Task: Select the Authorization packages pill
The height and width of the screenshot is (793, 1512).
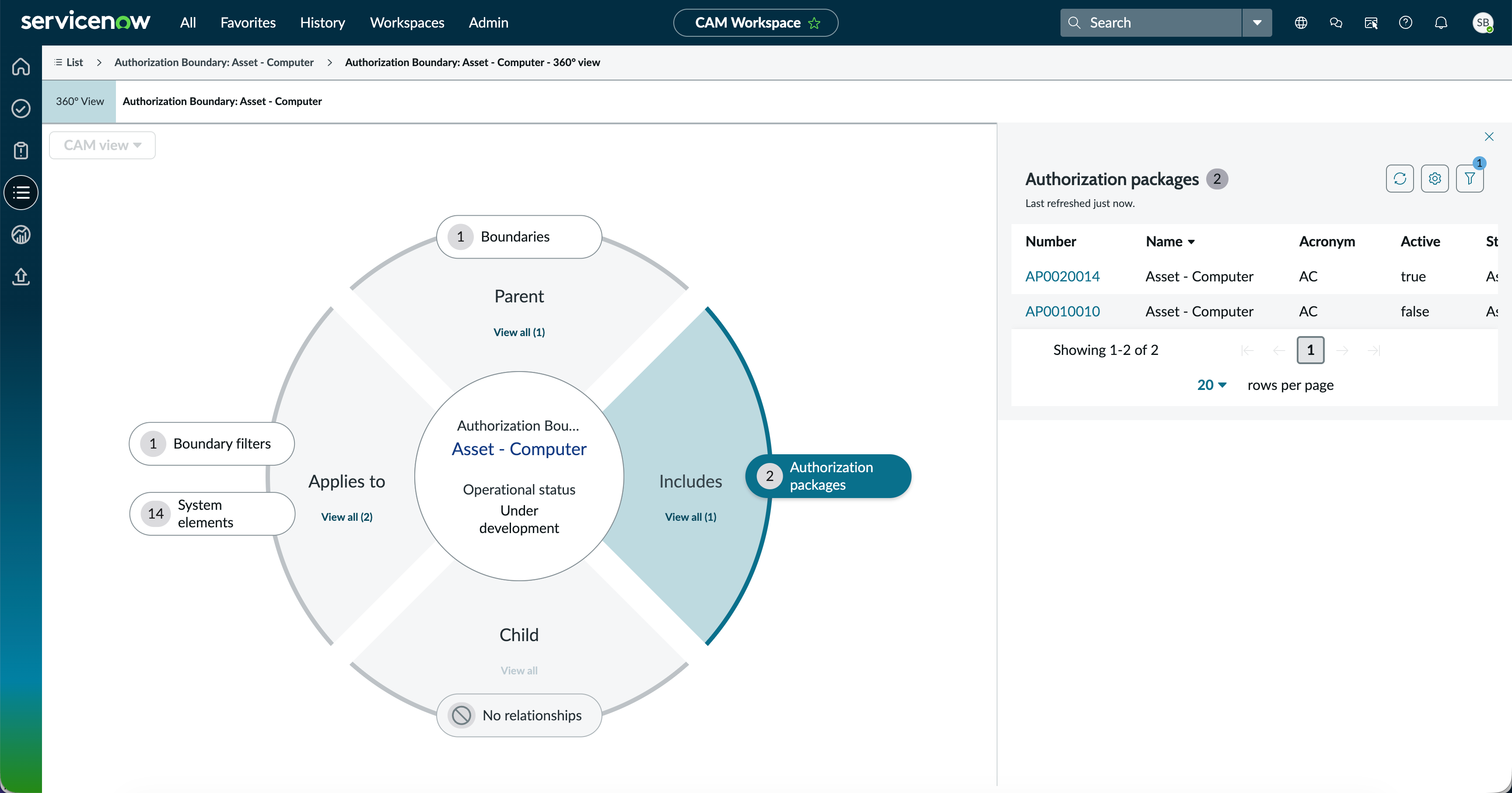Action: (828, 476)
